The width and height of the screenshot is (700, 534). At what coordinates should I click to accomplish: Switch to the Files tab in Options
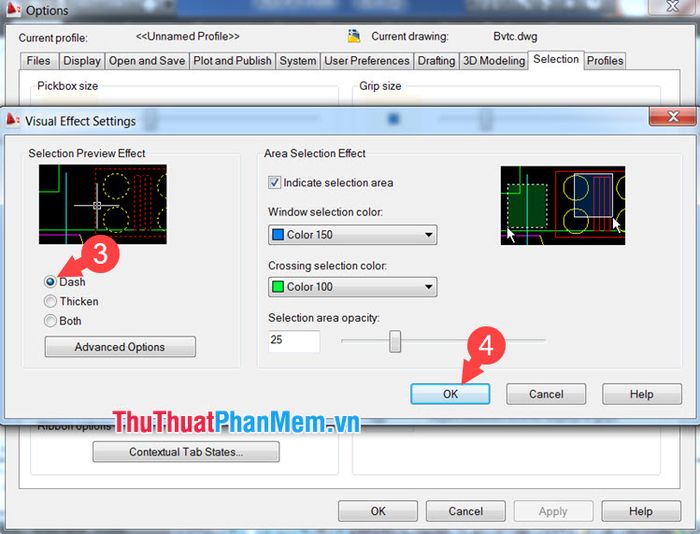click(x=39, y=61)
